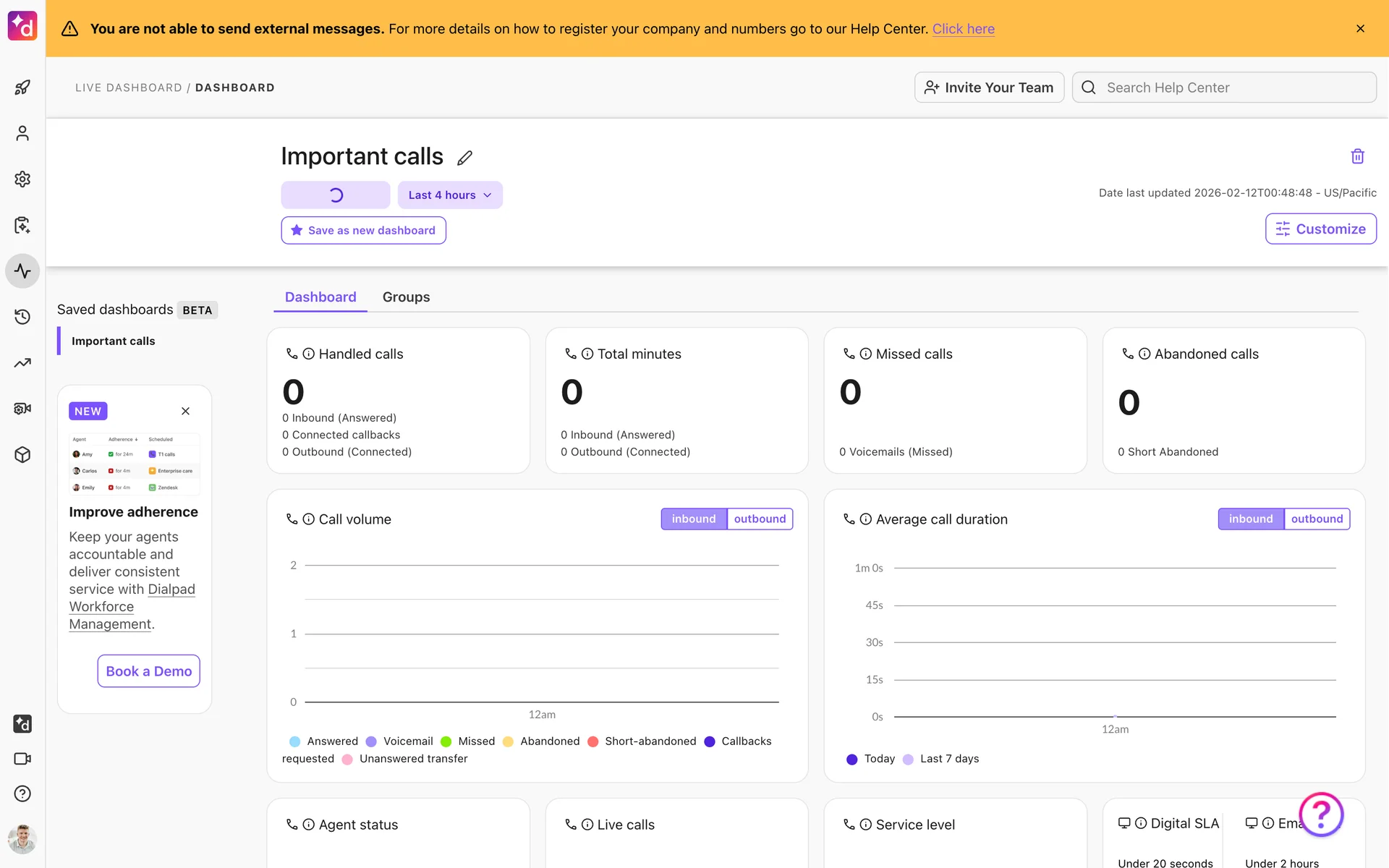This screenshot has width=1389, height=868.
Task: Select Important calls saved dashboard
Action: tap(114, 341)
